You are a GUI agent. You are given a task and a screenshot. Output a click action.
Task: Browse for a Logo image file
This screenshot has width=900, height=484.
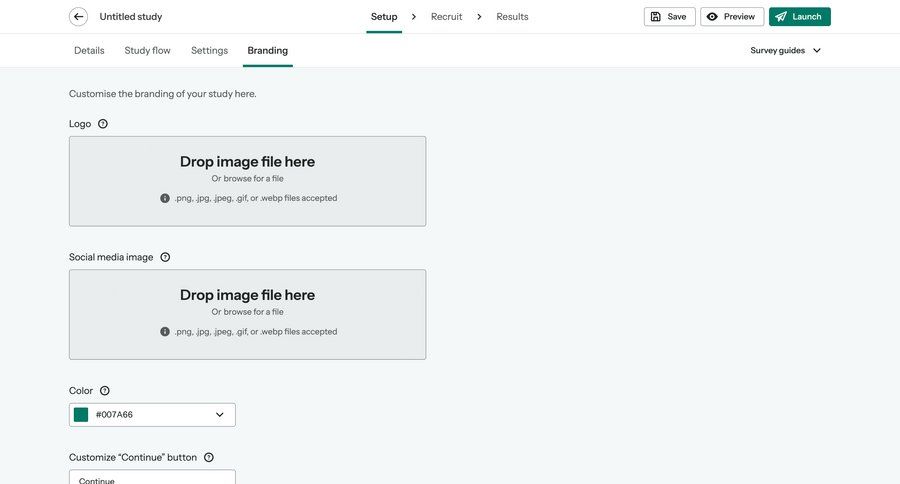tap(247, 179)
